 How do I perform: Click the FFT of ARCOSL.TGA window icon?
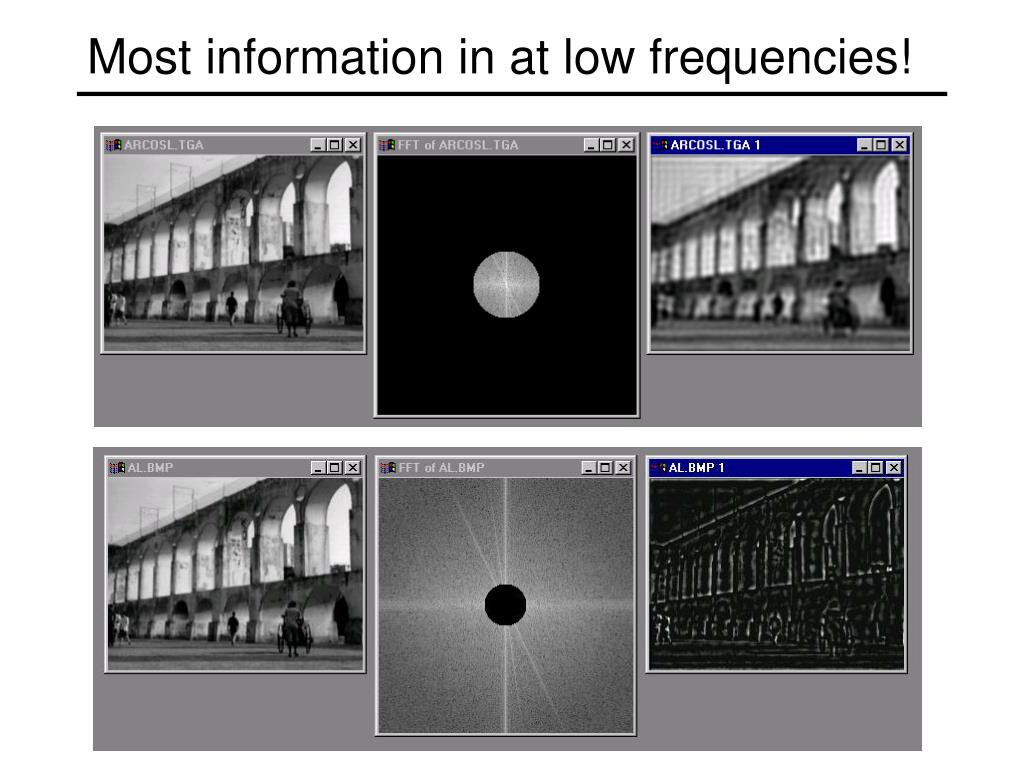(387, 145)
